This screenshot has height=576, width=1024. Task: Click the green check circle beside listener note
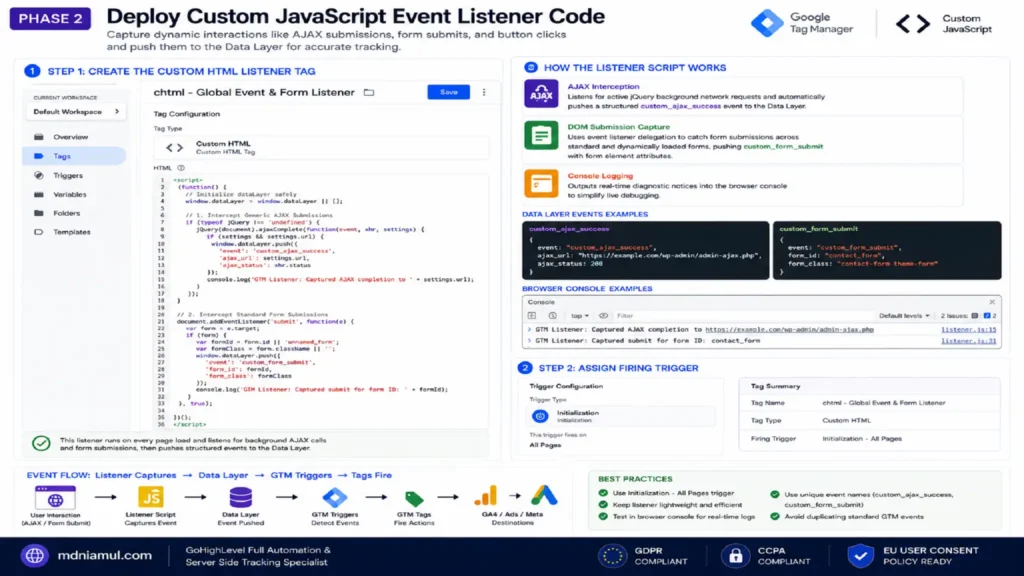[x=41, y=443]
